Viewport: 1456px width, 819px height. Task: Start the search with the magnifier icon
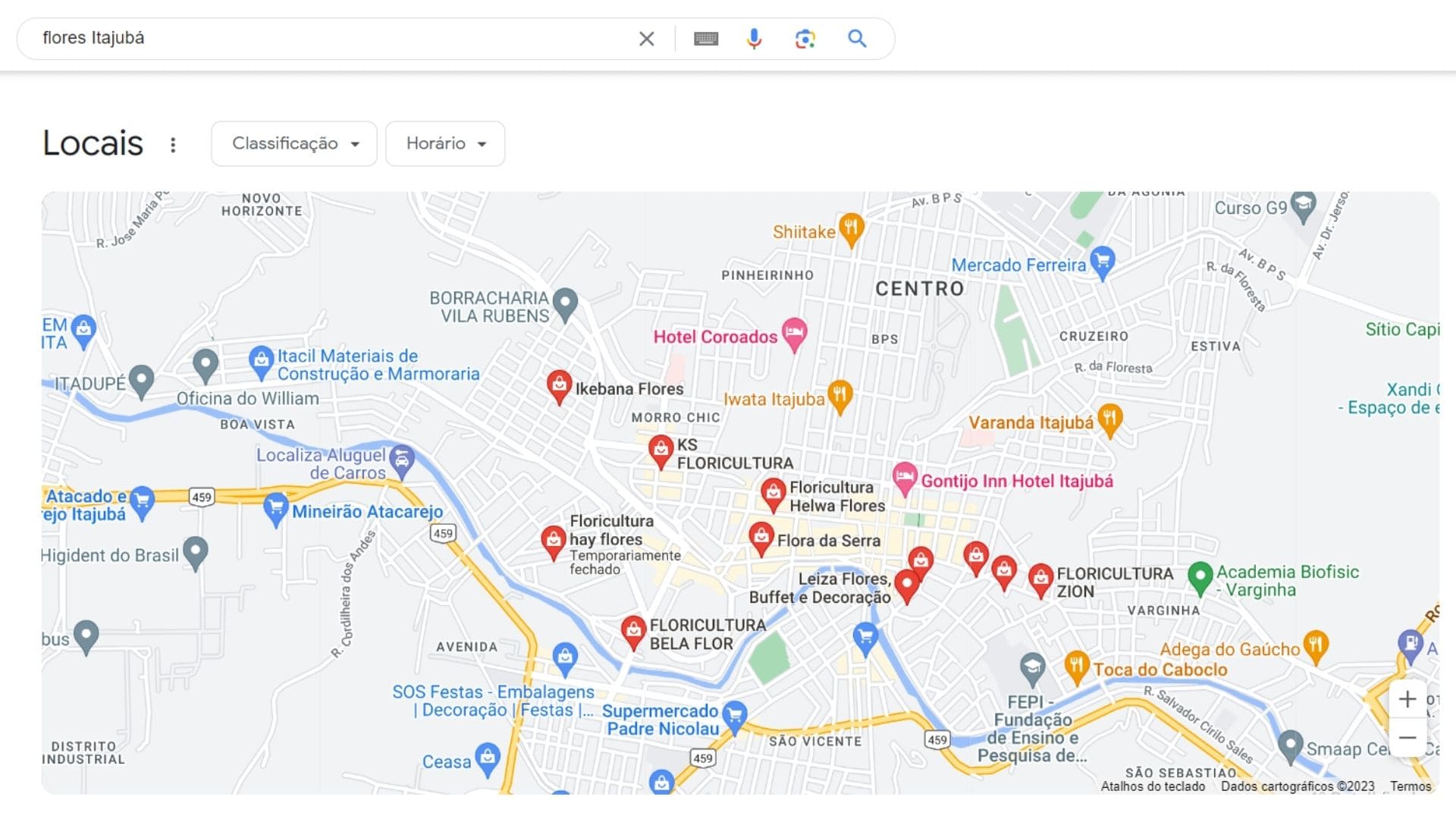858,37
